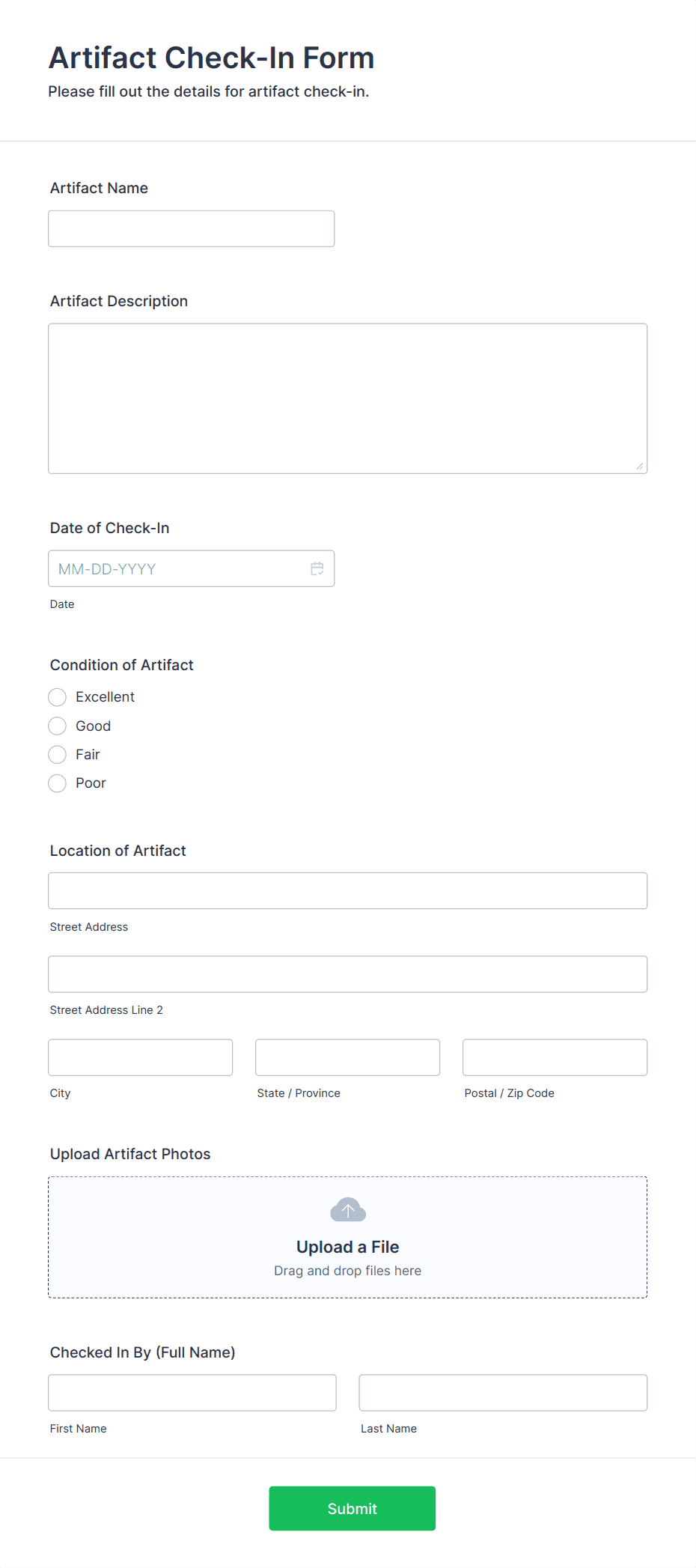Mark artifact condition as Poor

tap(57, 783)
